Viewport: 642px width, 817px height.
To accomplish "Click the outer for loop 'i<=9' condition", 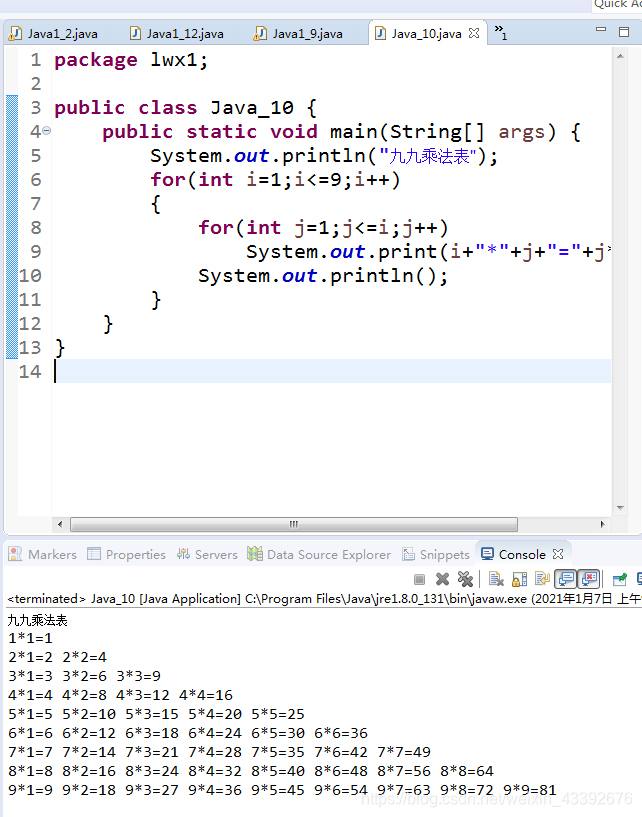I will (x=318, y=180).
